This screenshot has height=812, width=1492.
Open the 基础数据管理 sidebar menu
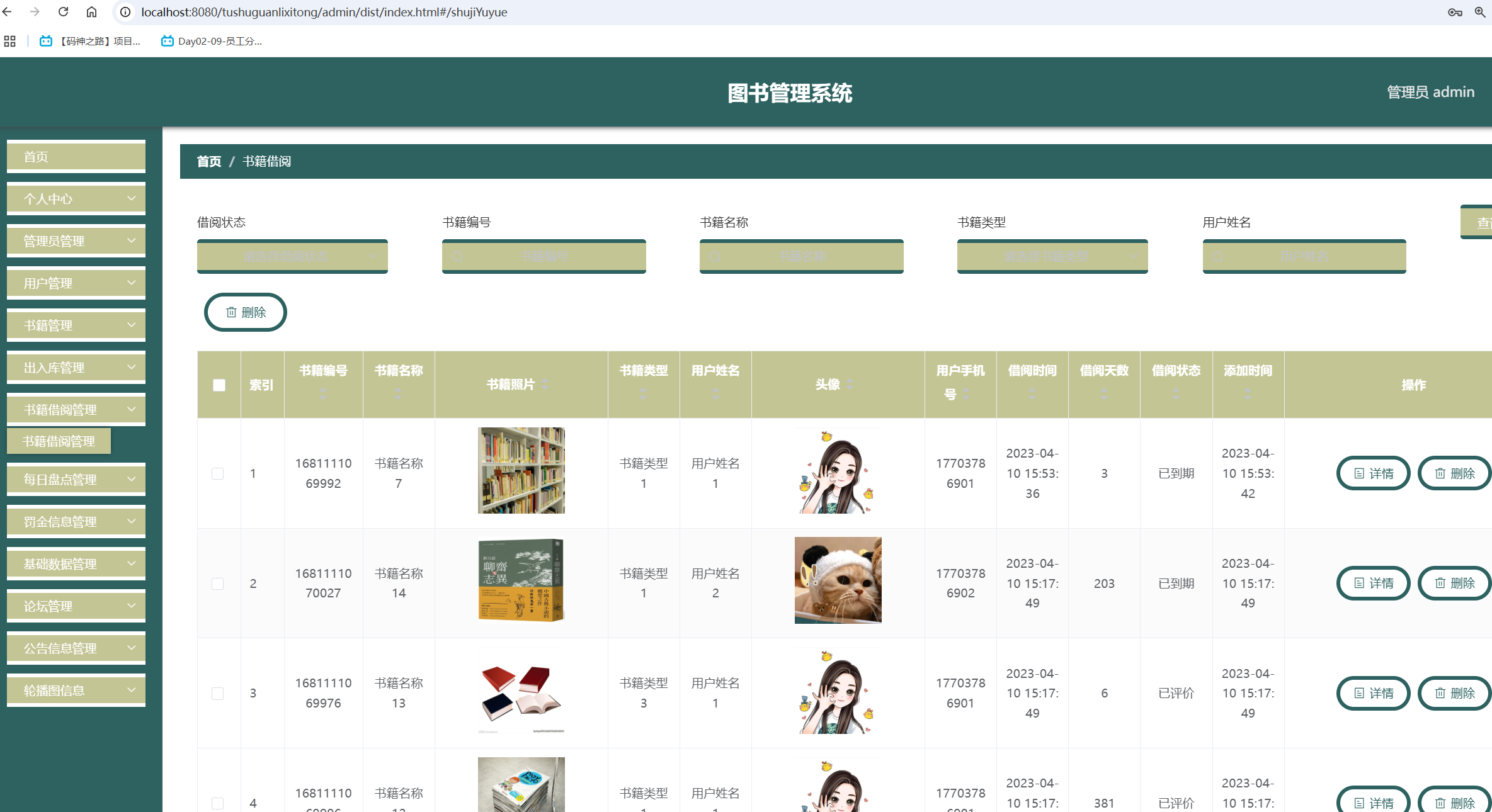(76, 564)
